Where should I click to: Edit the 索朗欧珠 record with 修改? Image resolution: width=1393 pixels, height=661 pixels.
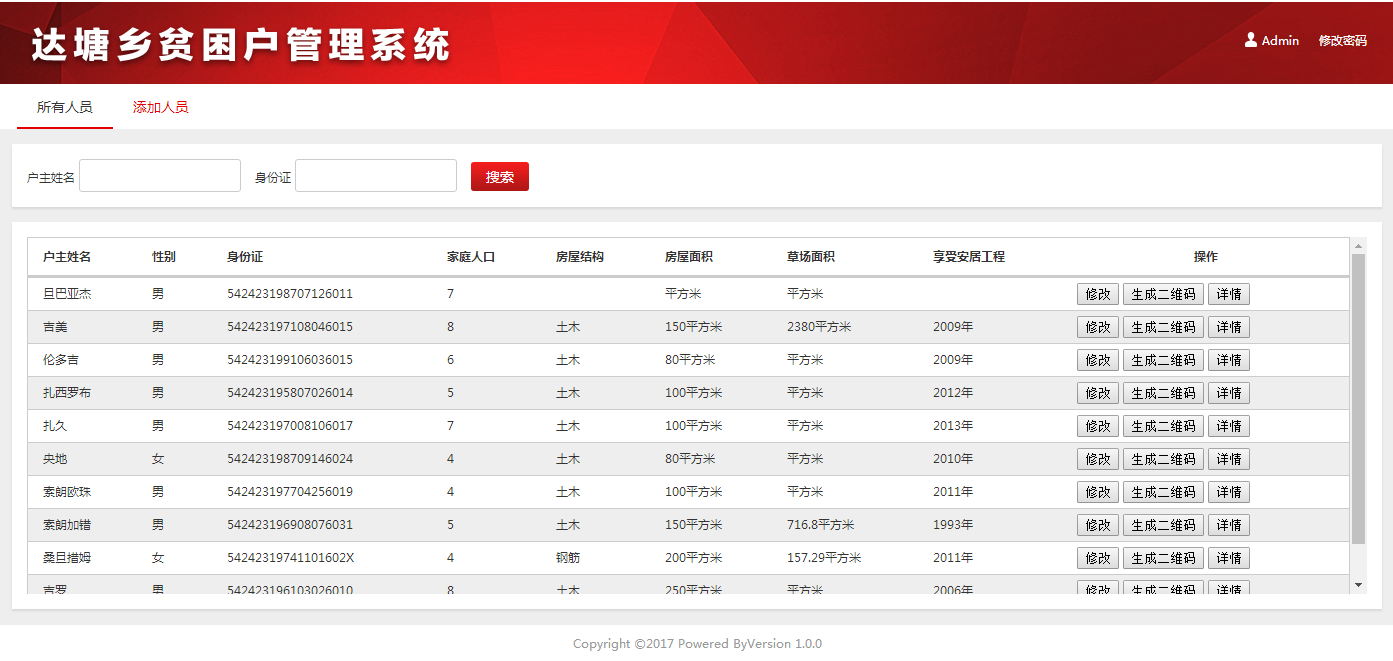(1097, 492)
